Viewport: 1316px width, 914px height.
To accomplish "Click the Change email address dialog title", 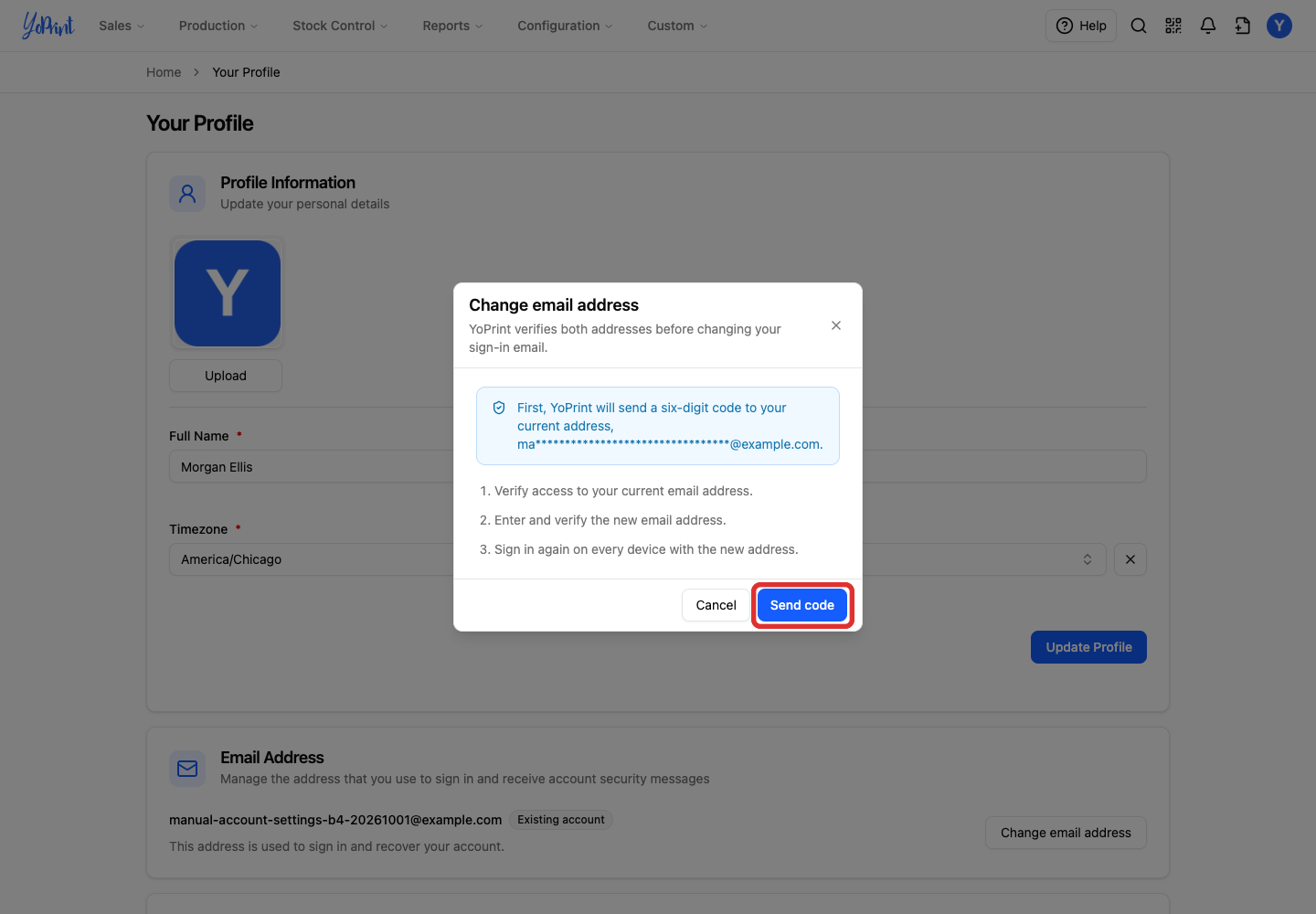I will click(x=554, y=305).
